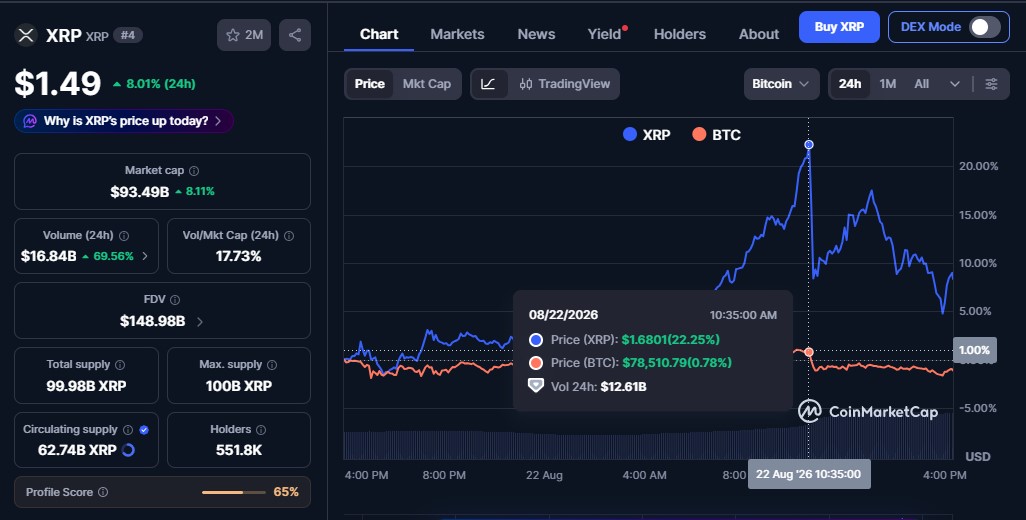Click the Market cap info icon
The width and height of the screenshot is (1026, 520).
pos(194,171)
